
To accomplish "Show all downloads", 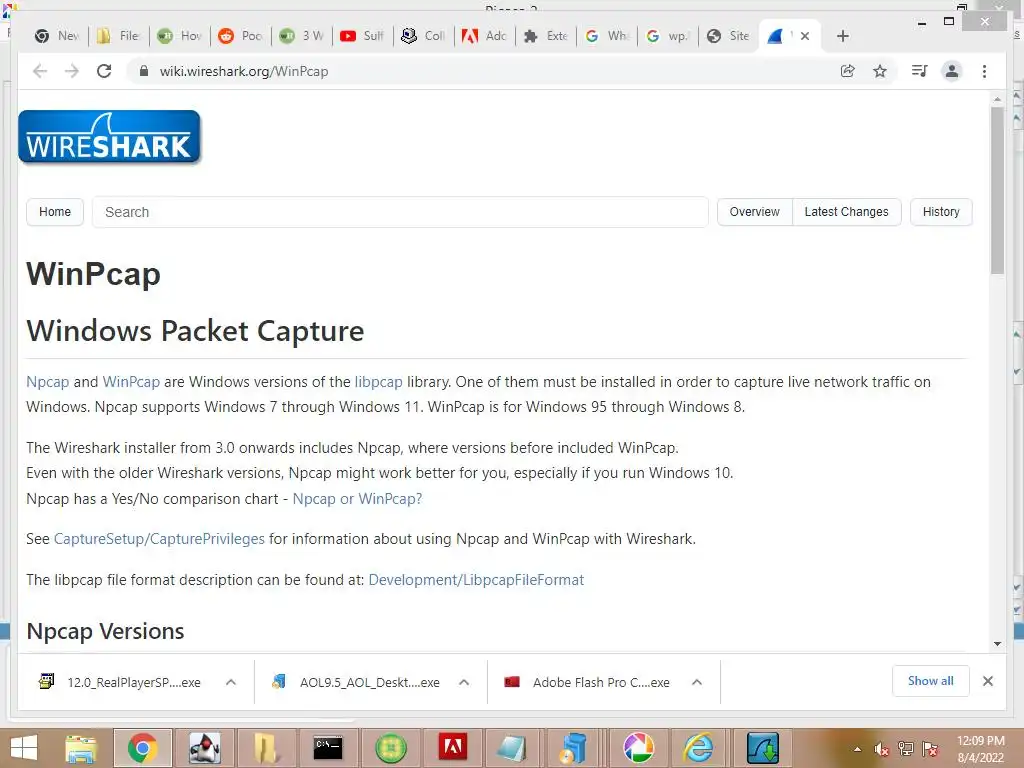I will [931, 681].
